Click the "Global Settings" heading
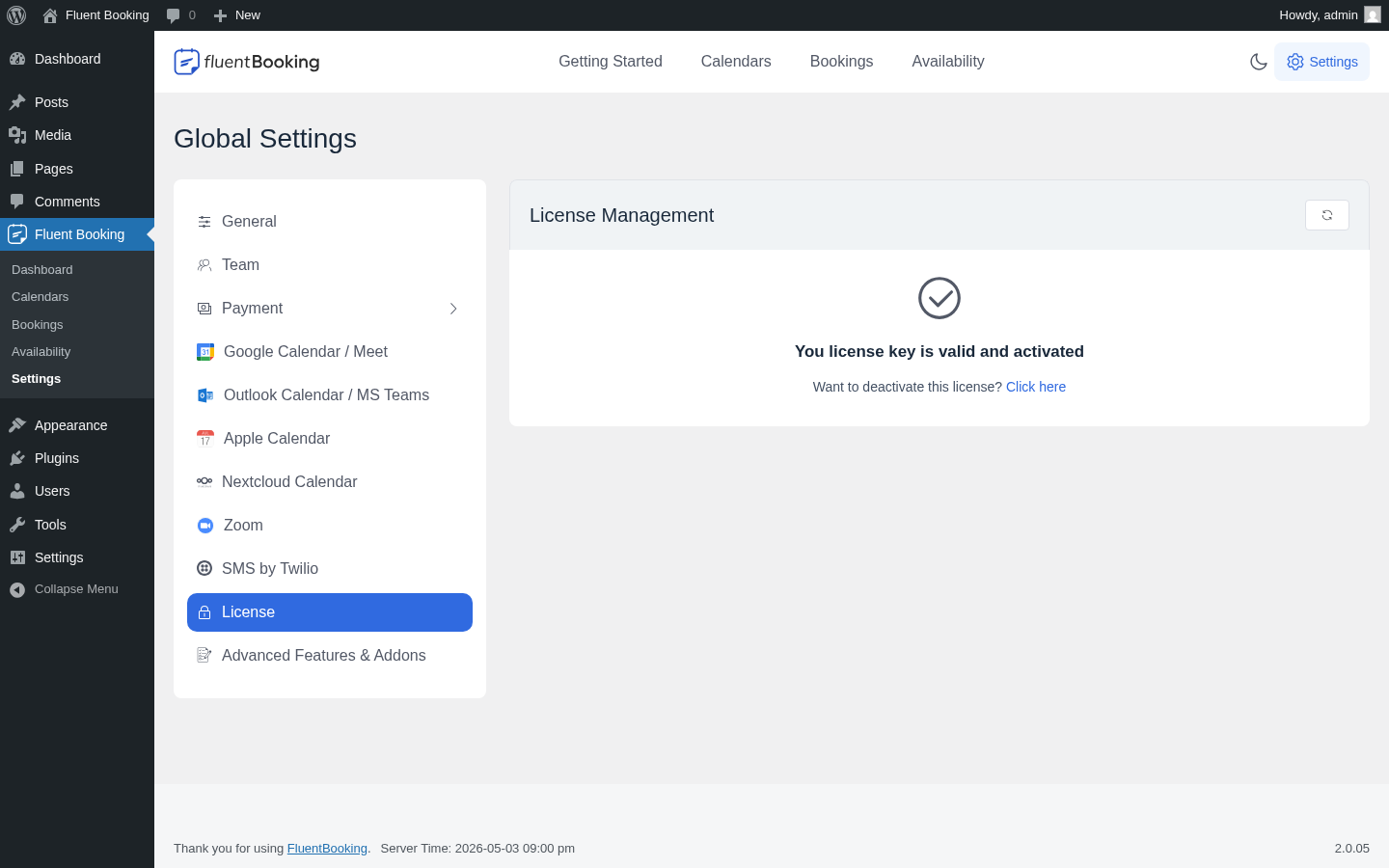 click(265, 139)
